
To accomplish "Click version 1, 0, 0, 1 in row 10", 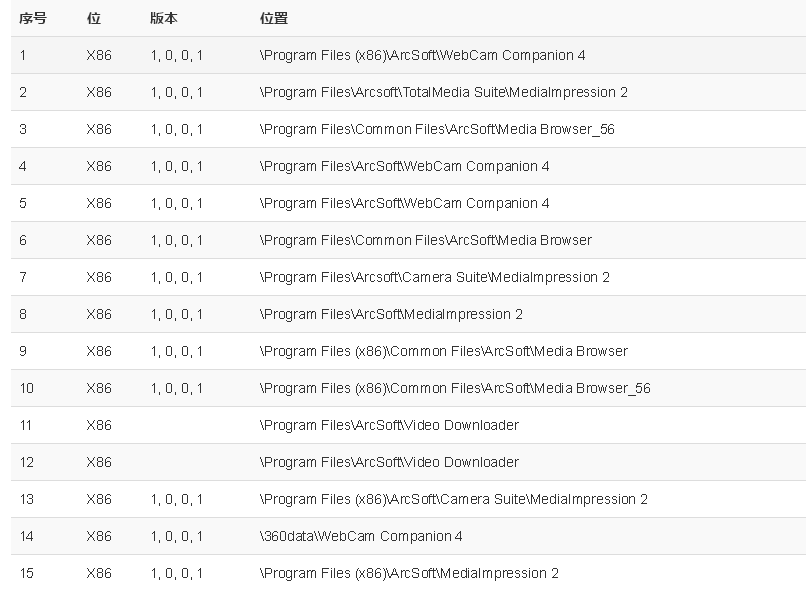I will pos(177,388).
